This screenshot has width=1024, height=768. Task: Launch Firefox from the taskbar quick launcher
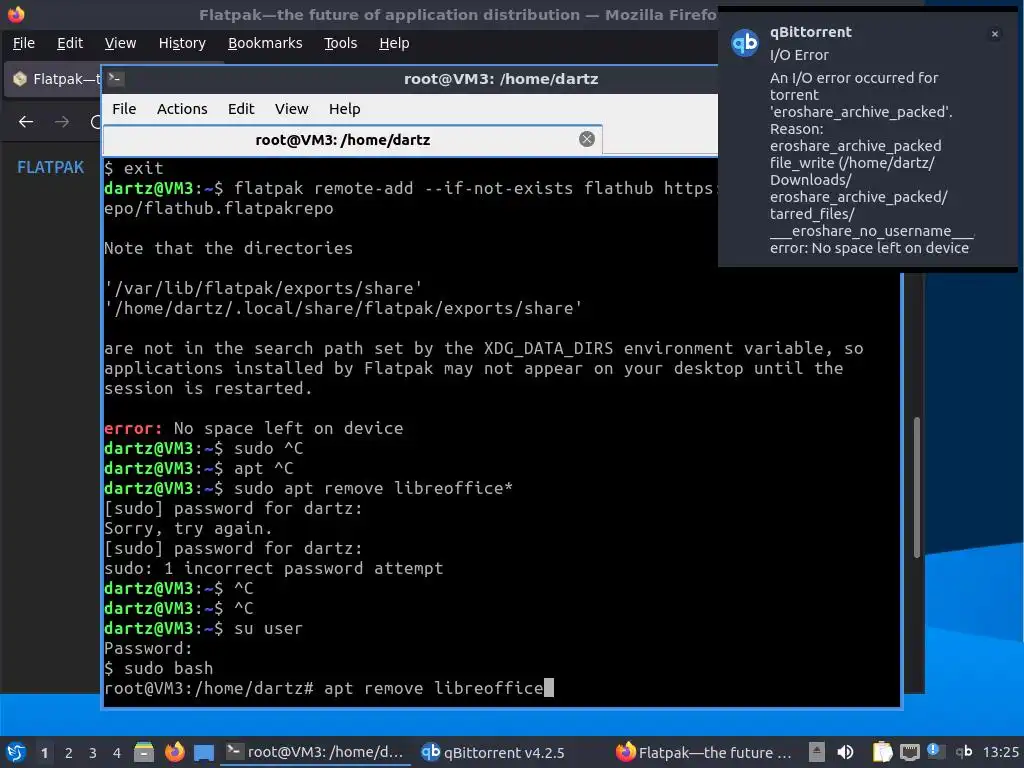[x=174, y=752]
